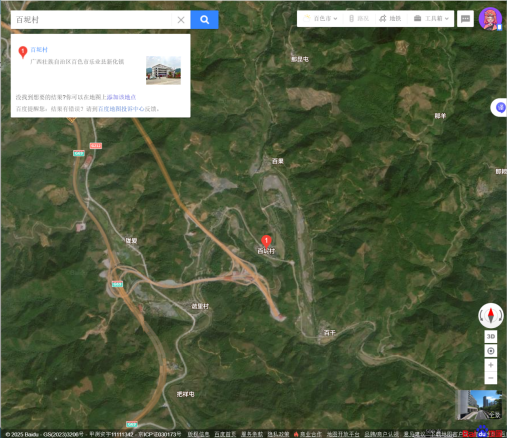Click the blue search magnifier button
The image size is (507, 438).
click(x=204, y=20)
